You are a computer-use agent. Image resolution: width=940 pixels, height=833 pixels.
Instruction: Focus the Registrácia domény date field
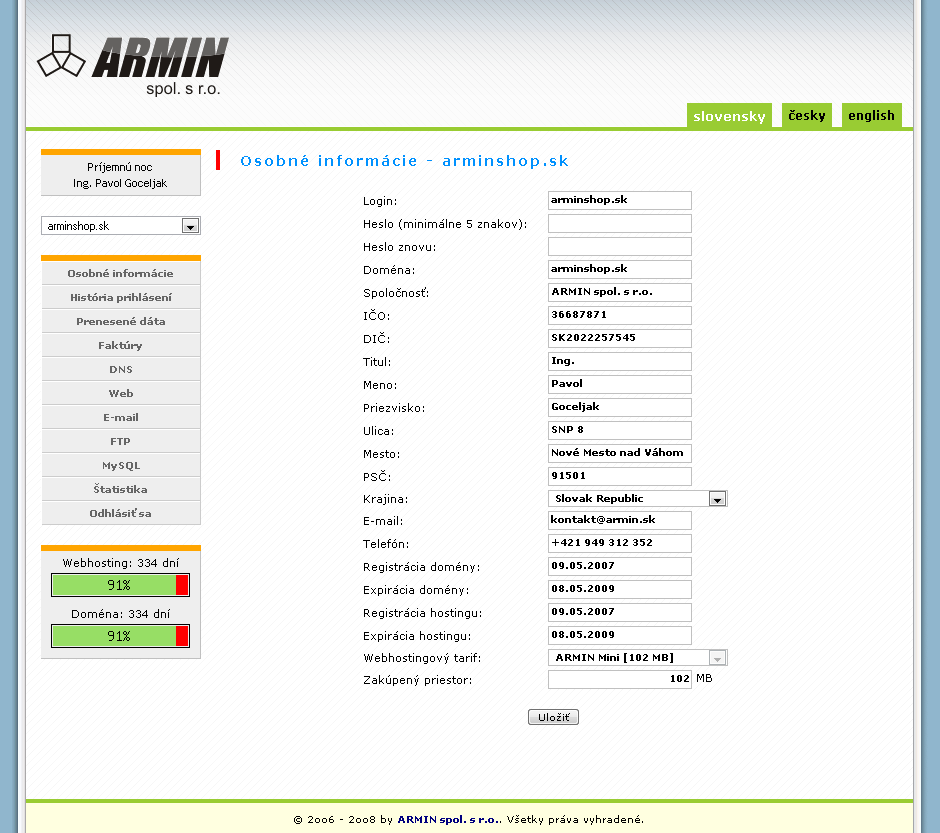pos(619,566)
